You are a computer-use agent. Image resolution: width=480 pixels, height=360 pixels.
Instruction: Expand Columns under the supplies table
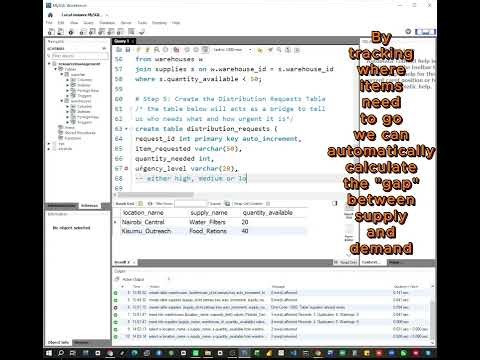68,80
